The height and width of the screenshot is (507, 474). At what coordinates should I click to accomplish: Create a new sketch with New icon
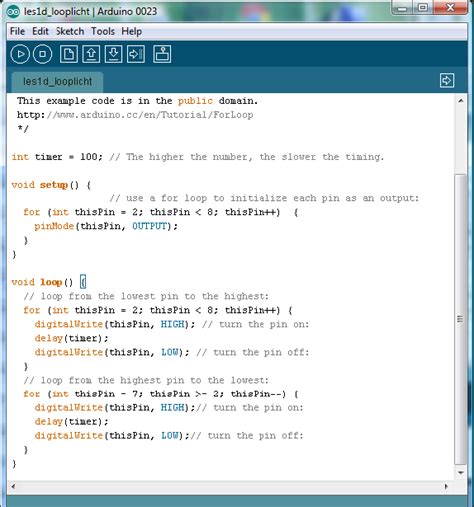pos(69,54)
